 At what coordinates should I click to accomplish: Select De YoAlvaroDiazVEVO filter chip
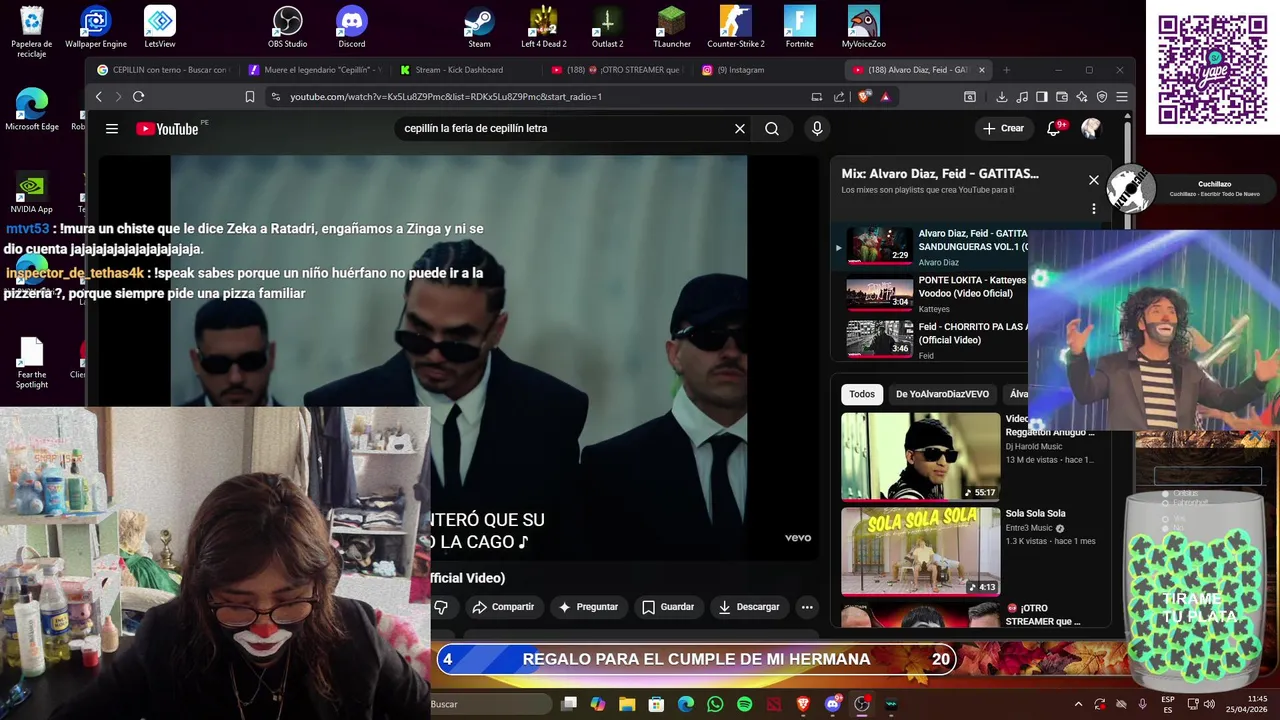coord(942,394)
